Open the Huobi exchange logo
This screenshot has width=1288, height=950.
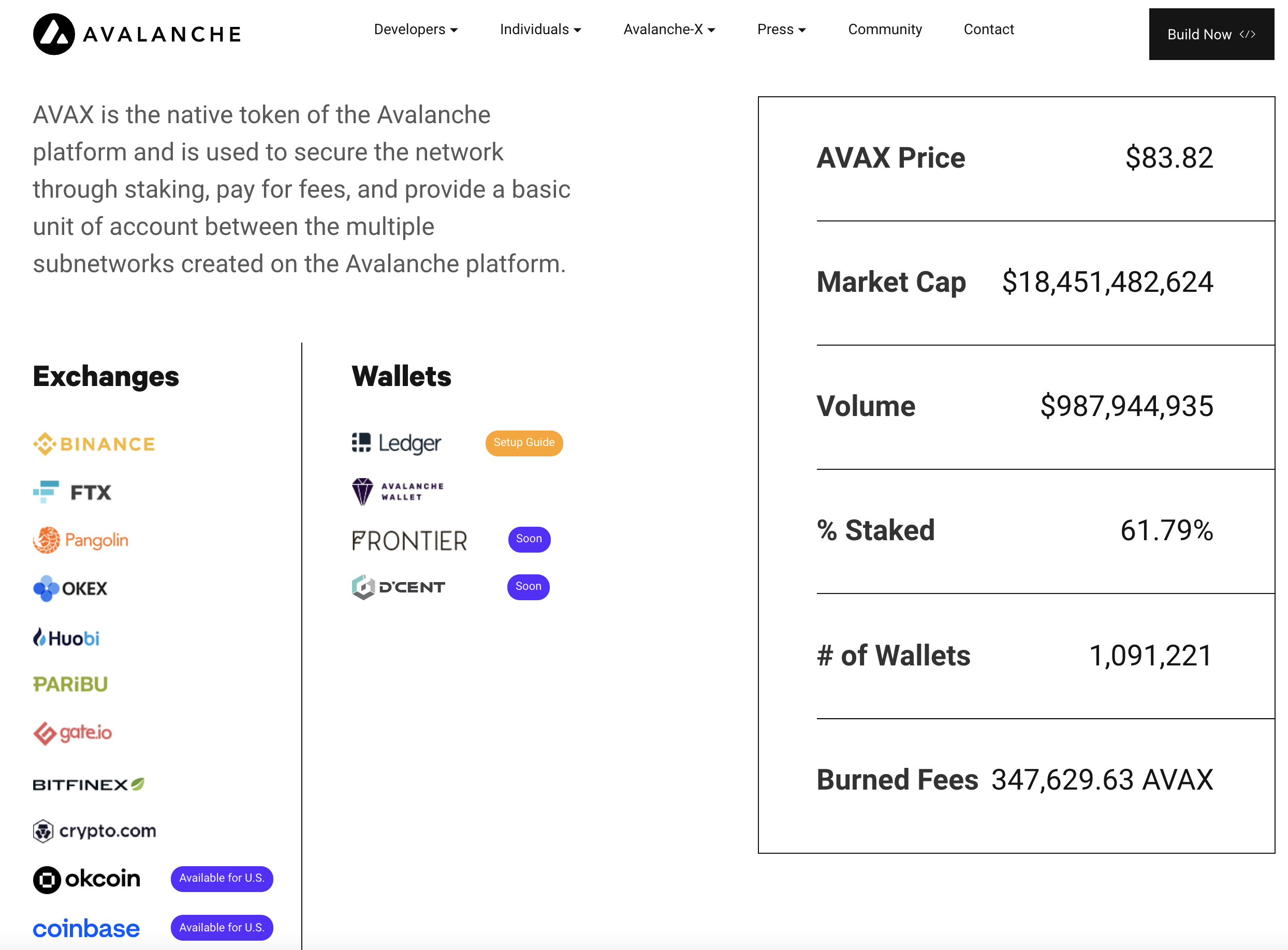66,638
